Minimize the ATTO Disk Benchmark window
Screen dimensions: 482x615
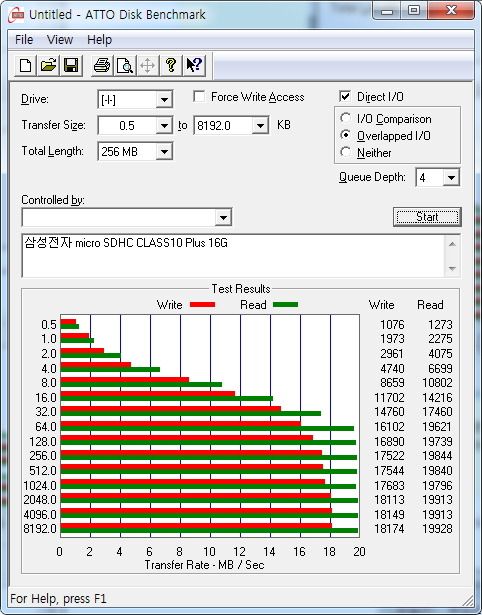click(387, 11)
